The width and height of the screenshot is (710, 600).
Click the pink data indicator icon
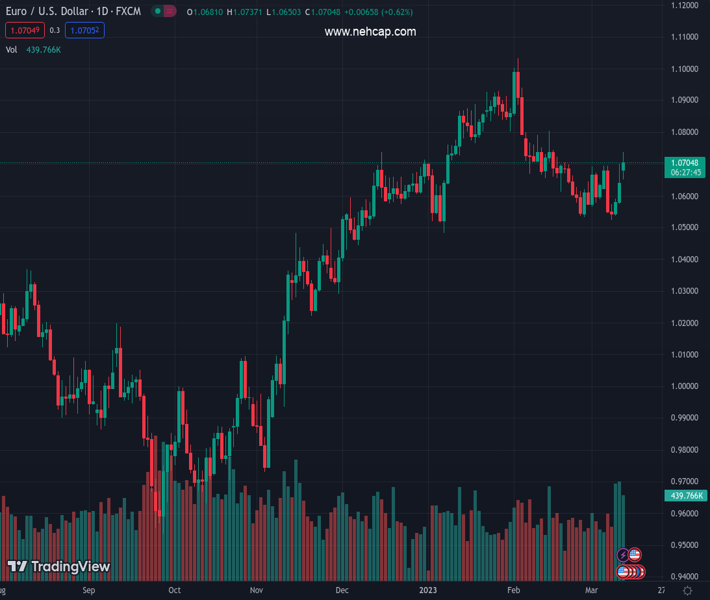[x=170, y=12]
